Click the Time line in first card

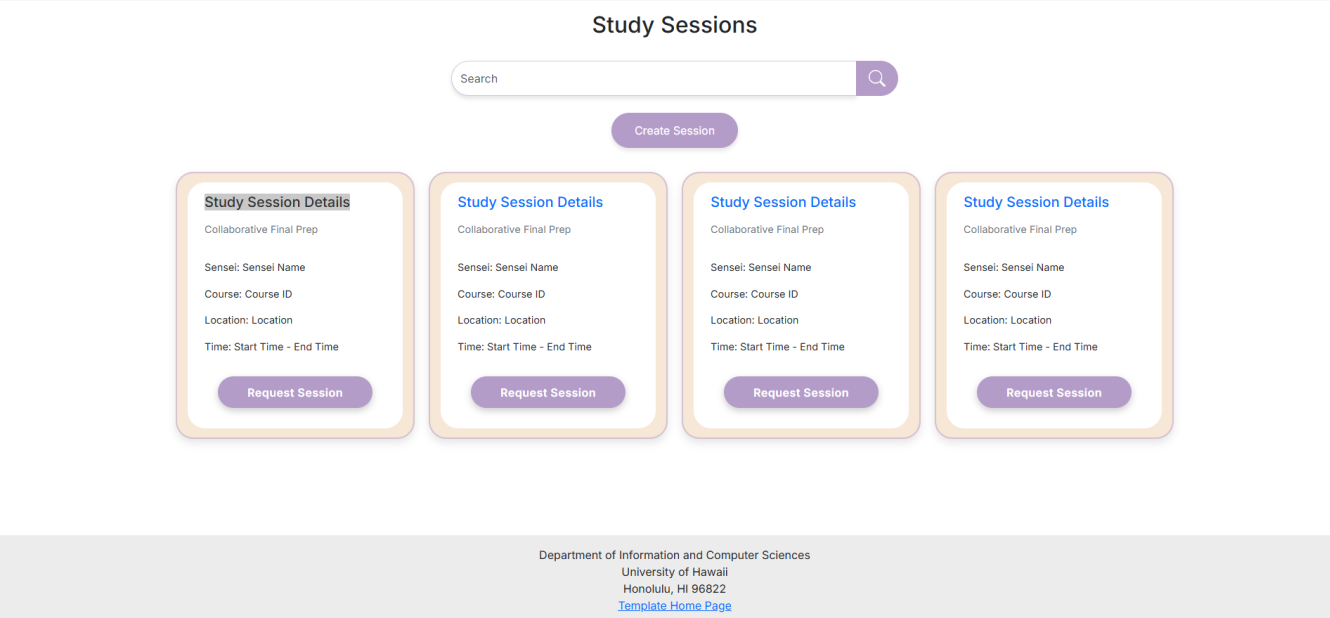[x=272, y=347]
